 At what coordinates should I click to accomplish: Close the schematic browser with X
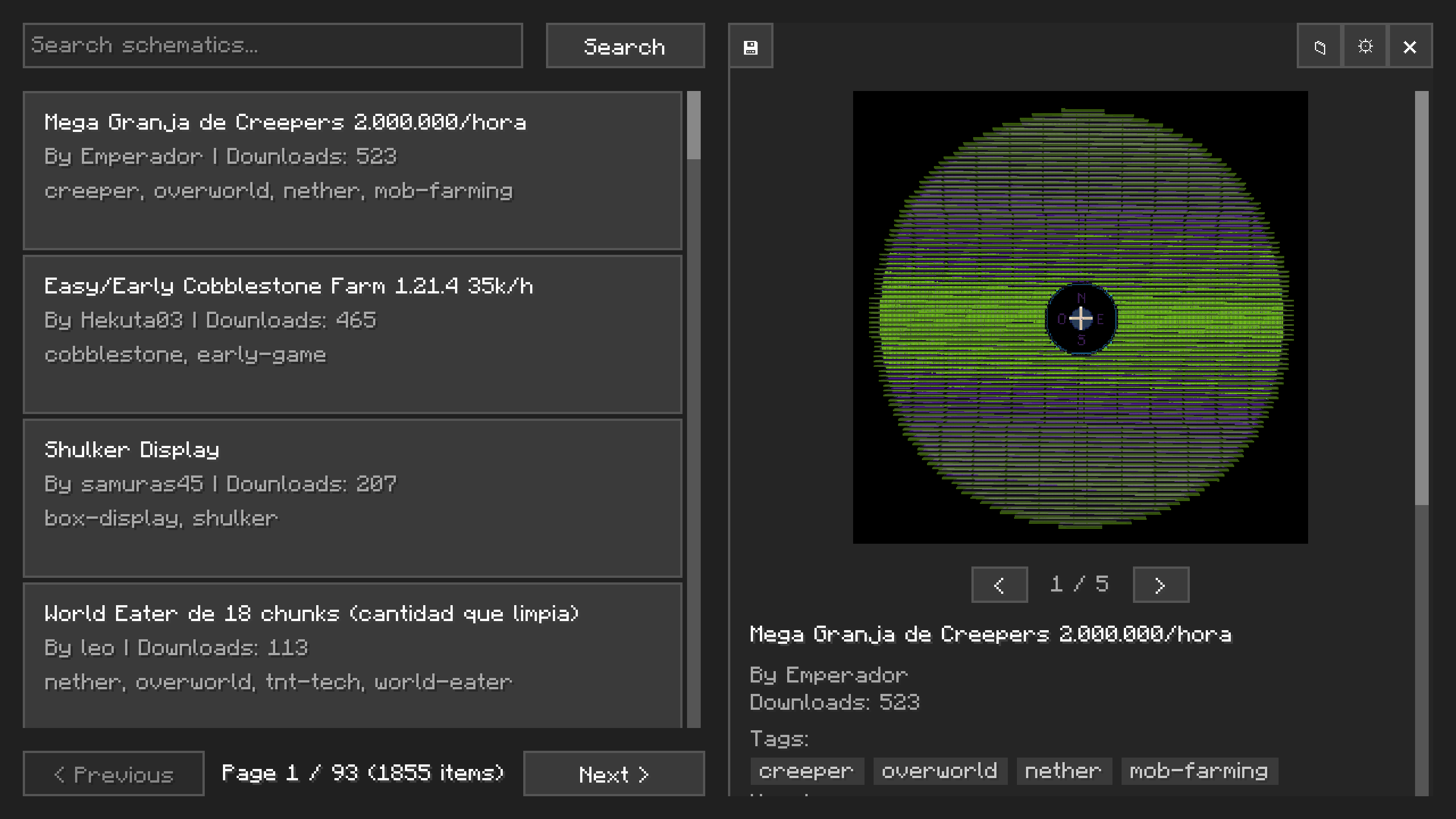[1410, 46]
